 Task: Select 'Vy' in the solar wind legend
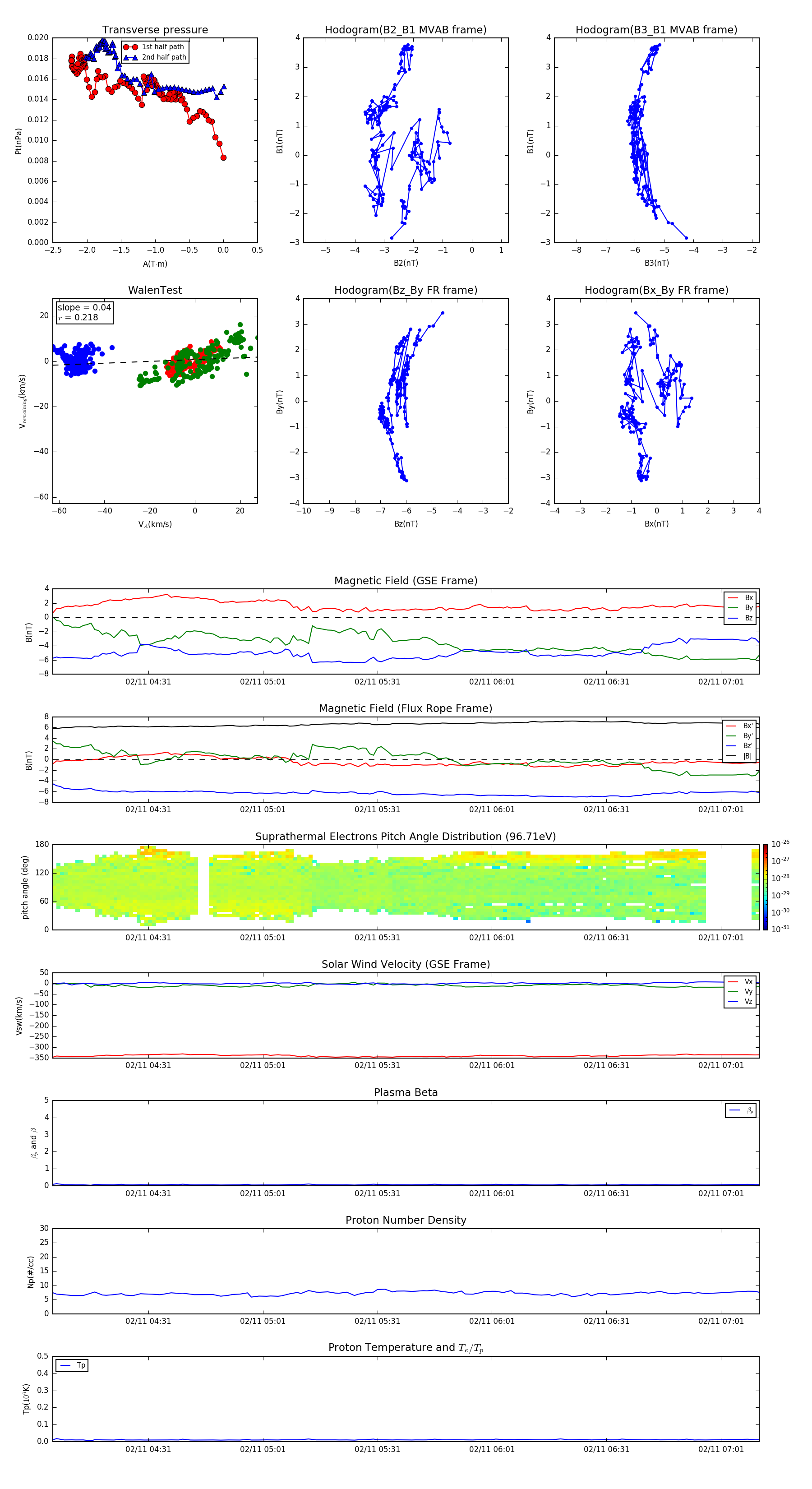tap(741, 991)
